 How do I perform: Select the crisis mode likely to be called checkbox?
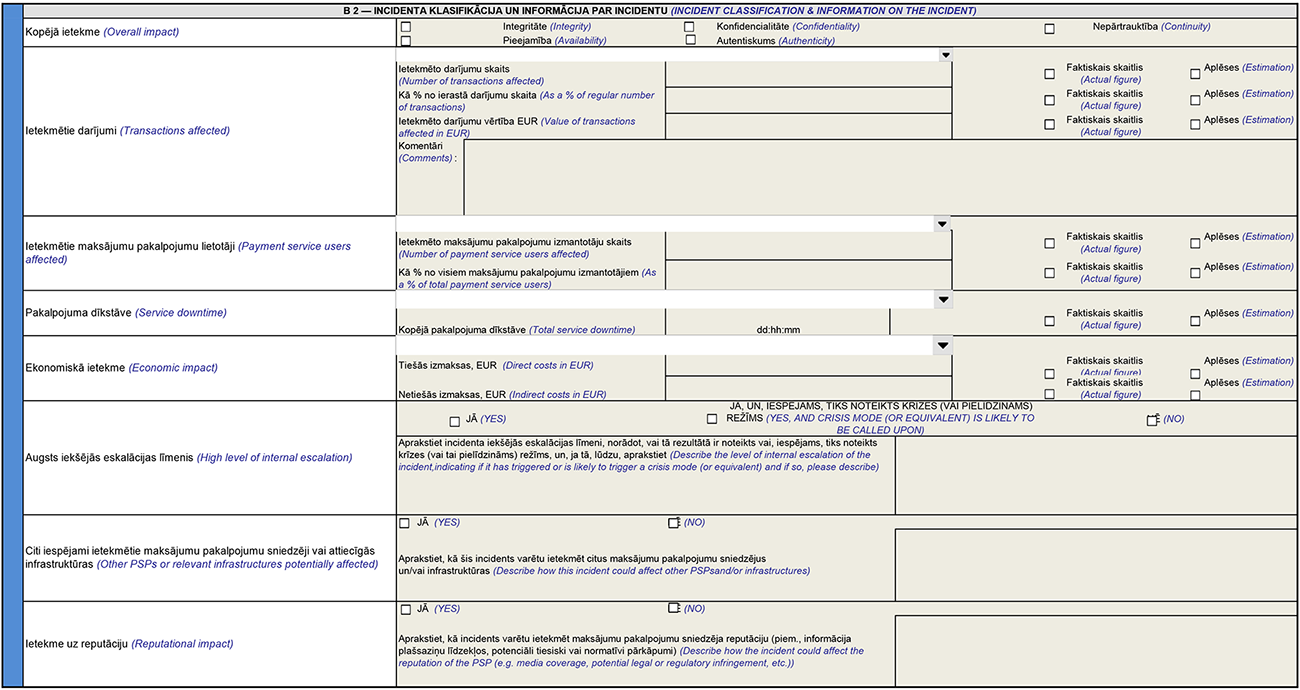(712, 419)
